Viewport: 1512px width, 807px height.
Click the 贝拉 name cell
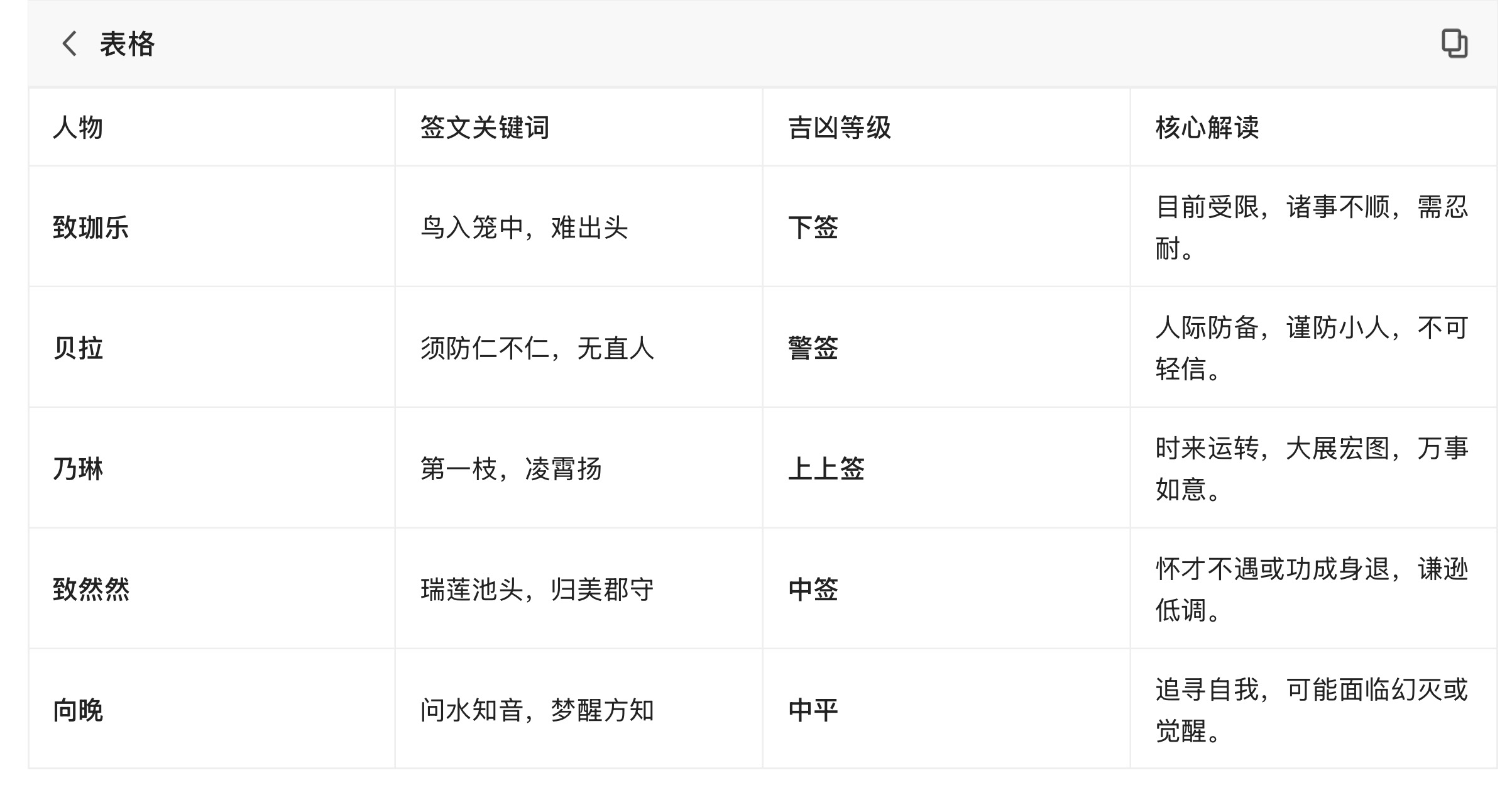[x=78, y=348]
